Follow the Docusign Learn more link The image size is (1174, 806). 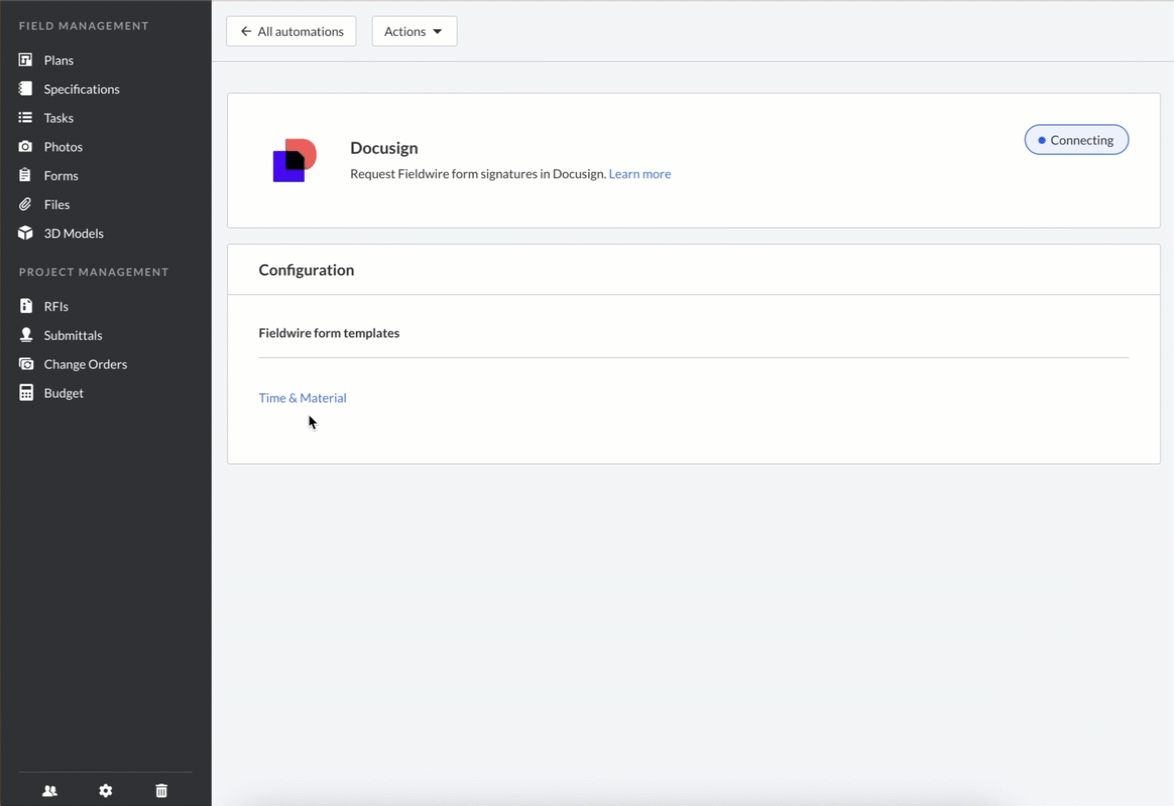pos(639,174)
